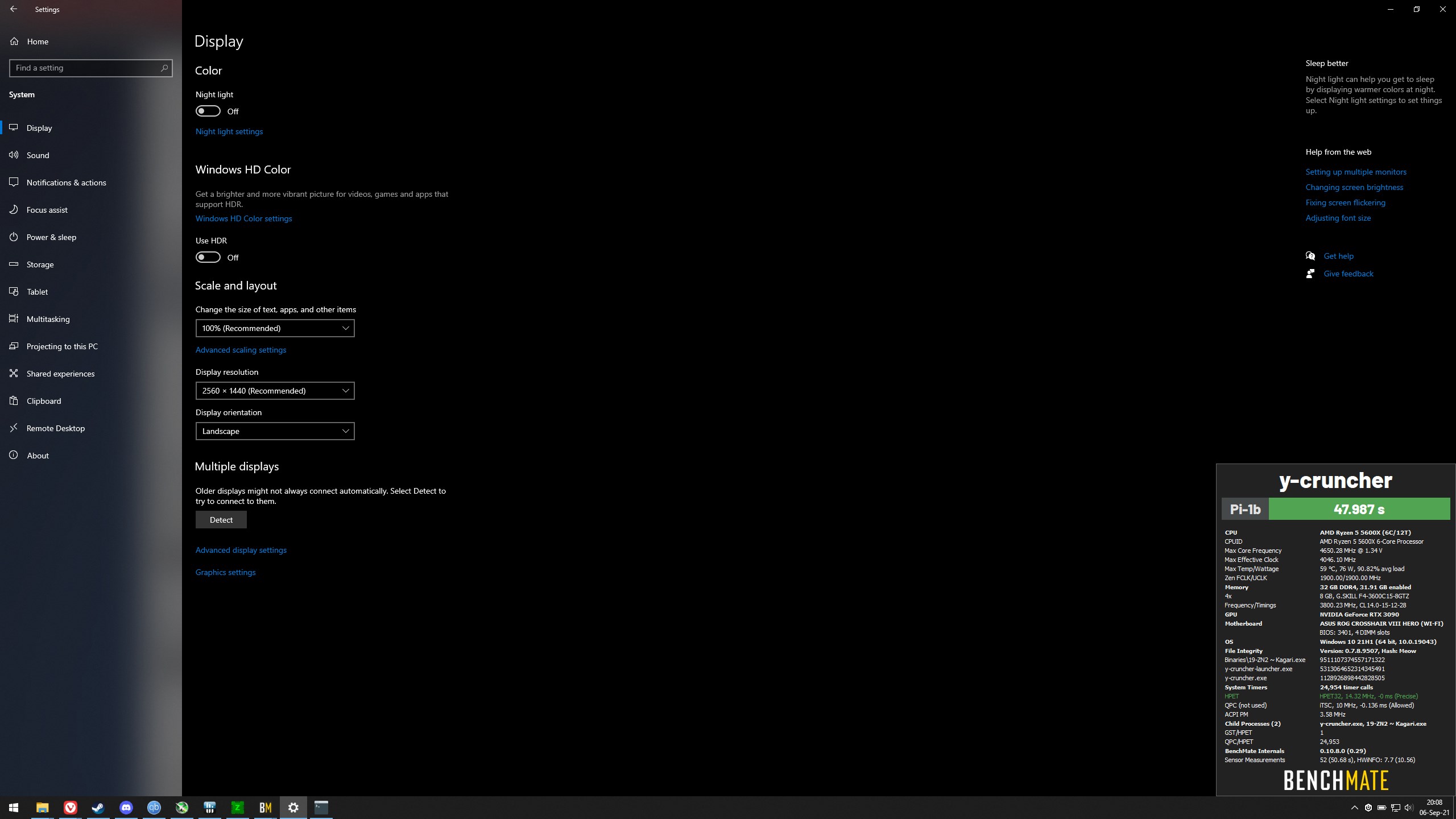Open Windows HD Color settings link

[x=243, y=218]
